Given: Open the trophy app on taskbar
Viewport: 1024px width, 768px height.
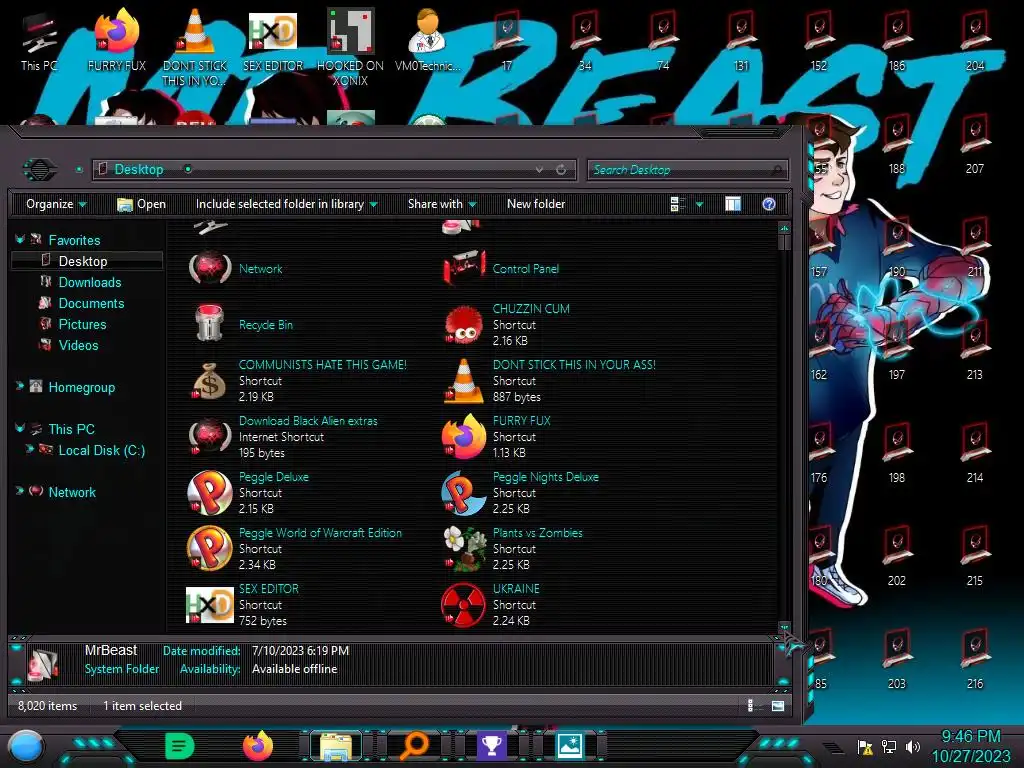Looking at the screenshot, I should [491, 746].
